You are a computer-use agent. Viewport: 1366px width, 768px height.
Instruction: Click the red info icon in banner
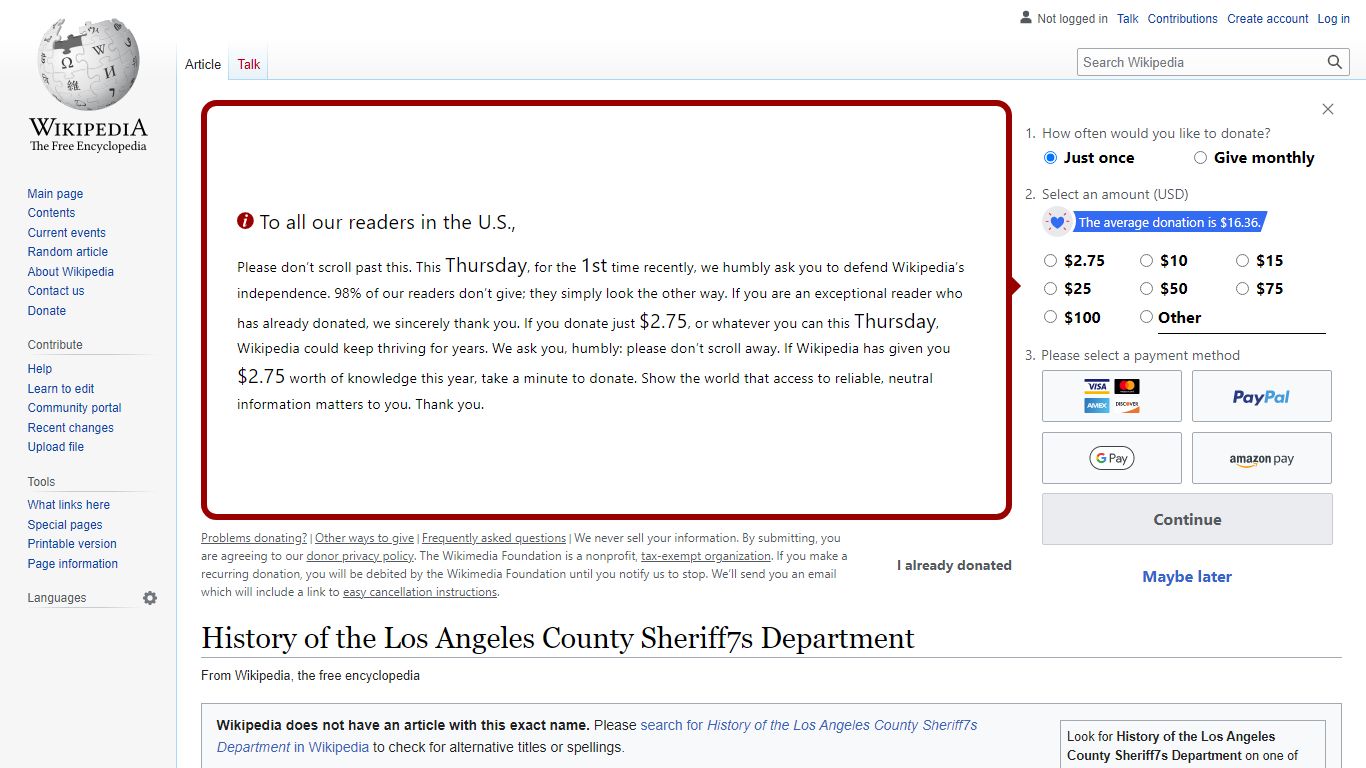point(245,221)
